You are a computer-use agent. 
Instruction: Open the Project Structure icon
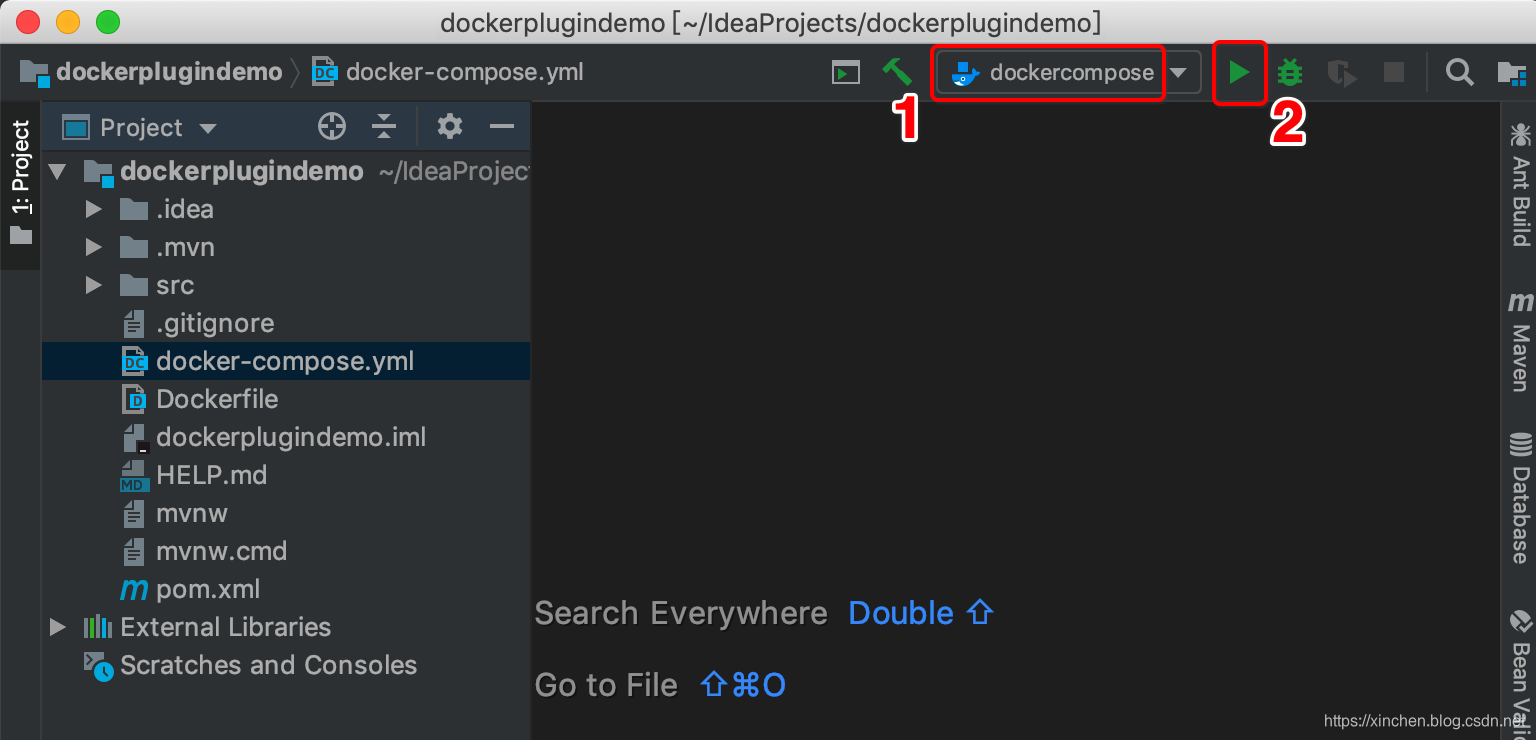point(1510,72)
